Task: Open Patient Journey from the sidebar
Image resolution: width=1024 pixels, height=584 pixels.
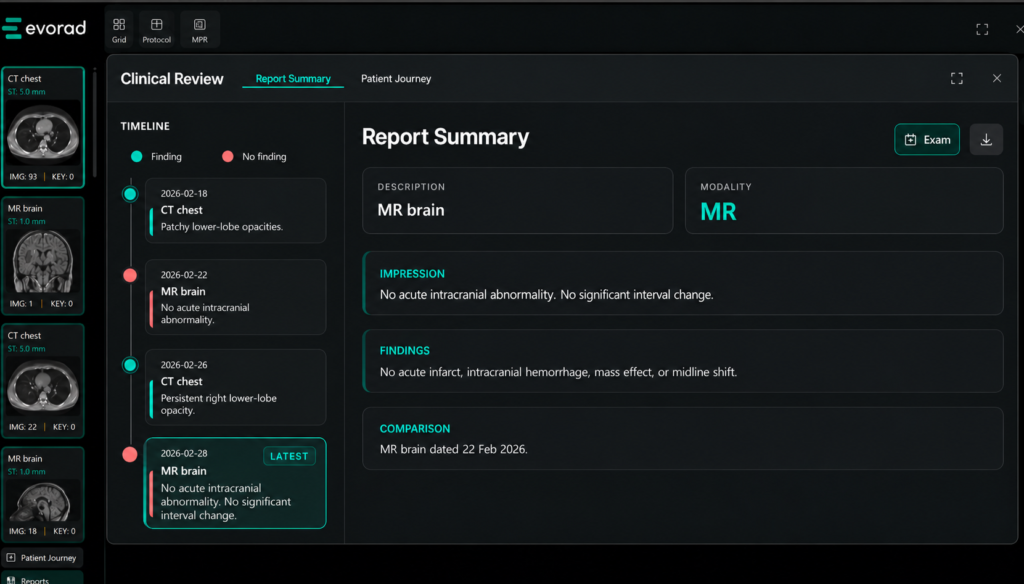Action: click(x=42, y=558)
